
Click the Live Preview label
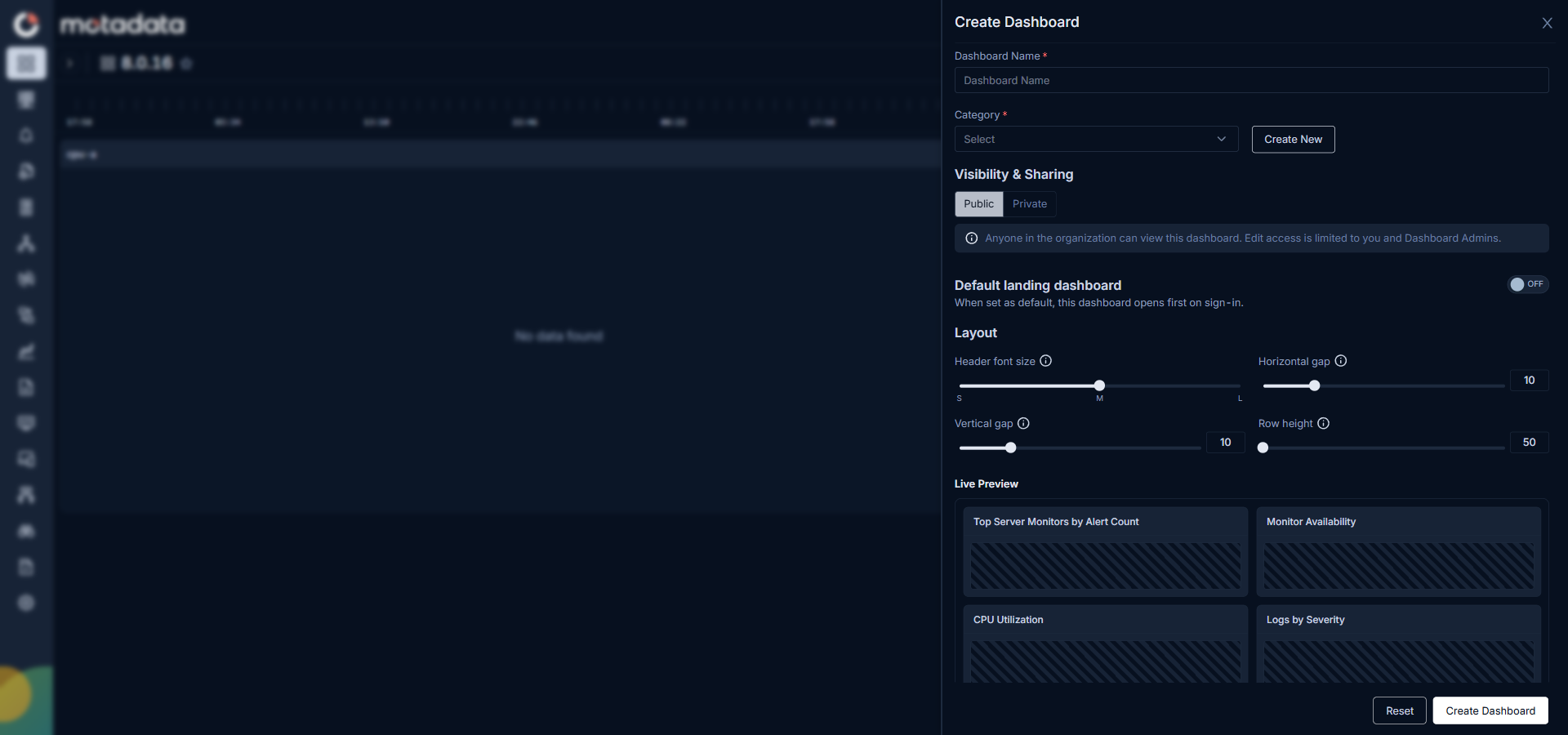point(986,484)
